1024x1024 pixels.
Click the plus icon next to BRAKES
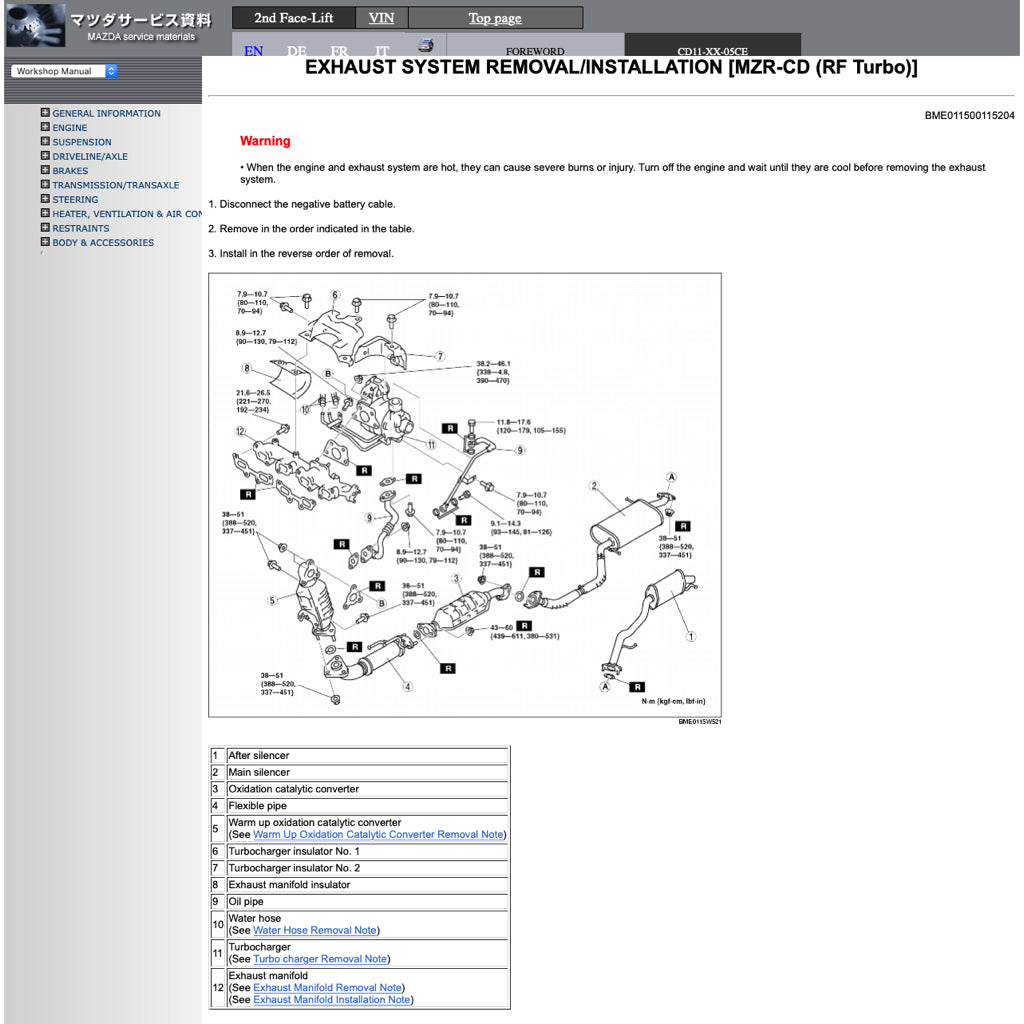click(44, 170)
